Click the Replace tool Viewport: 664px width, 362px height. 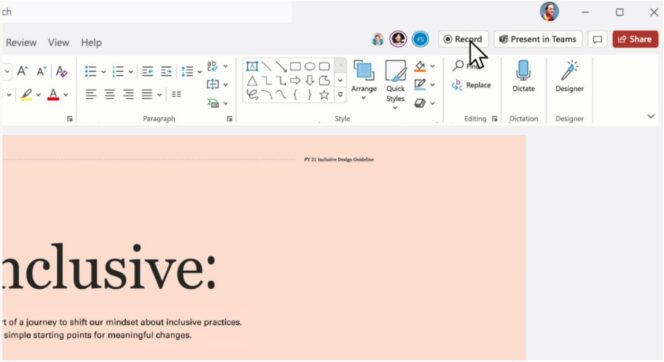pos(471,85)
